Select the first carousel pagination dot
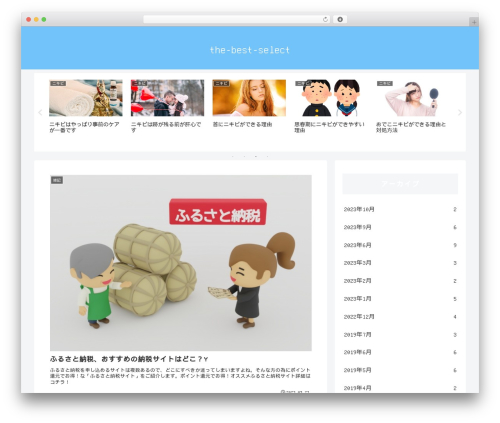500x423 pixels. (233, 156)
